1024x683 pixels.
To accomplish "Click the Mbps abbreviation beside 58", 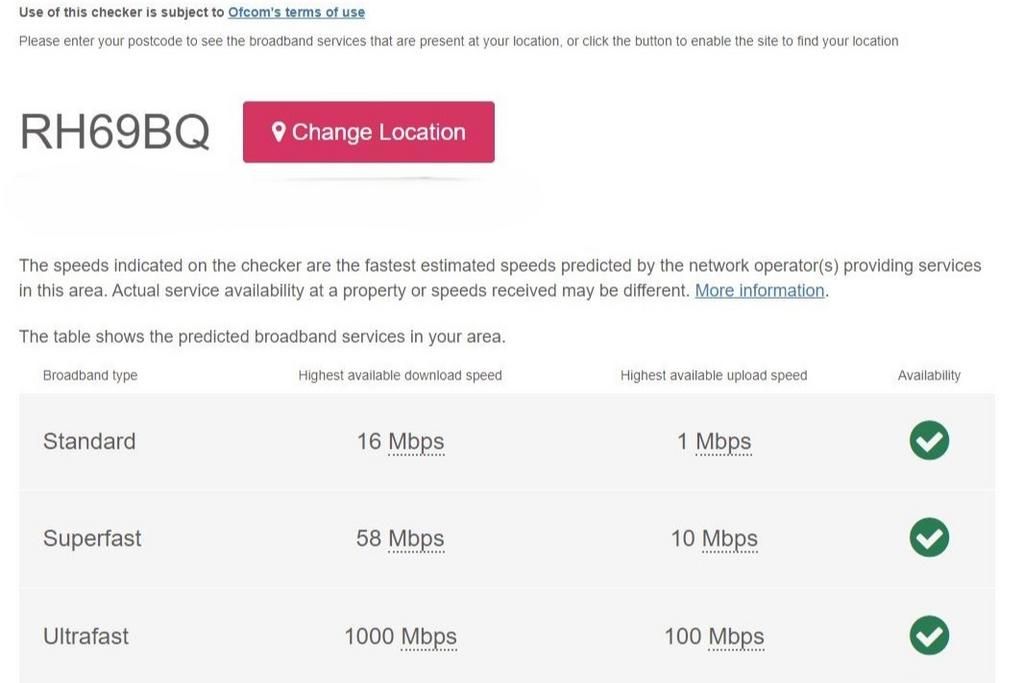I will [416, 539].
